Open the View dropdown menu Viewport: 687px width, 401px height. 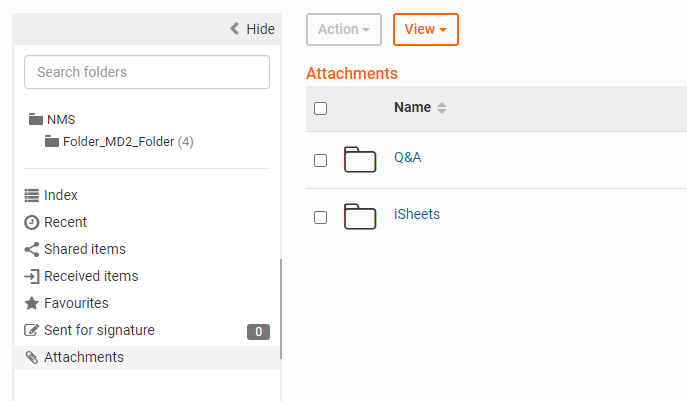click(426, 29)
